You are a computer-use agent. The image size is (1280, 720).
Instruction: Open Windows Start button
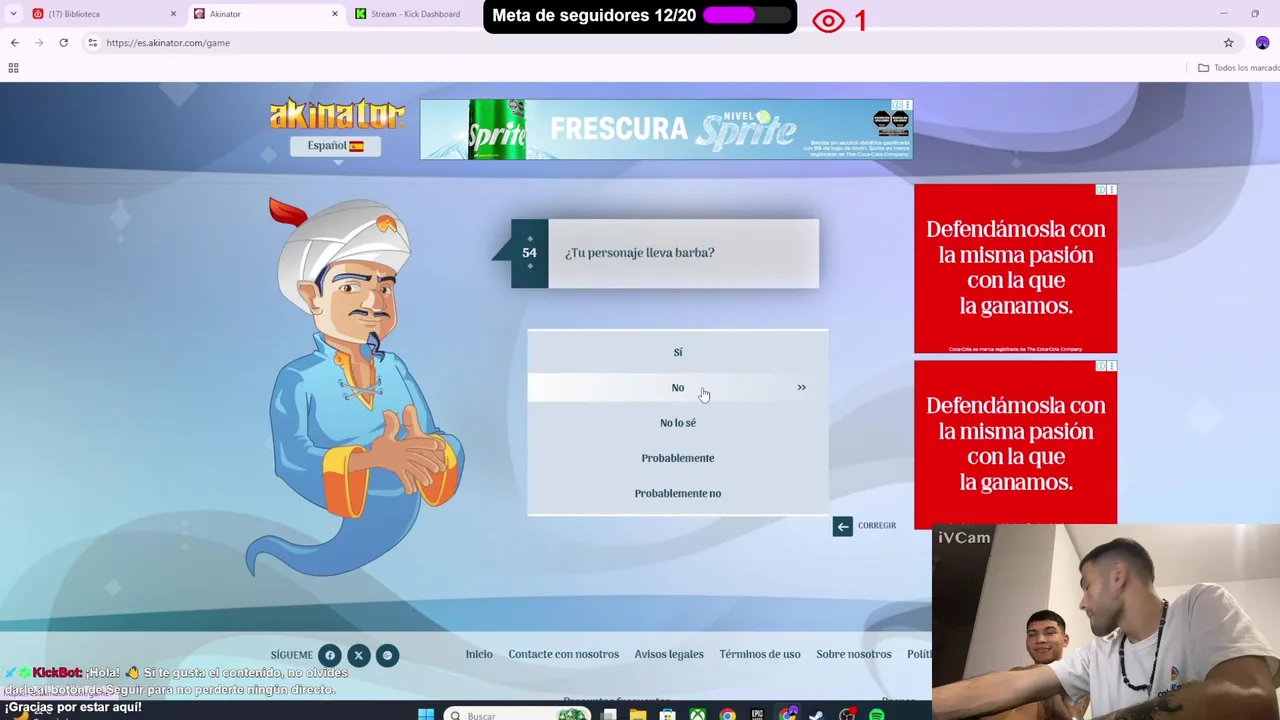[x=426, y=714]
